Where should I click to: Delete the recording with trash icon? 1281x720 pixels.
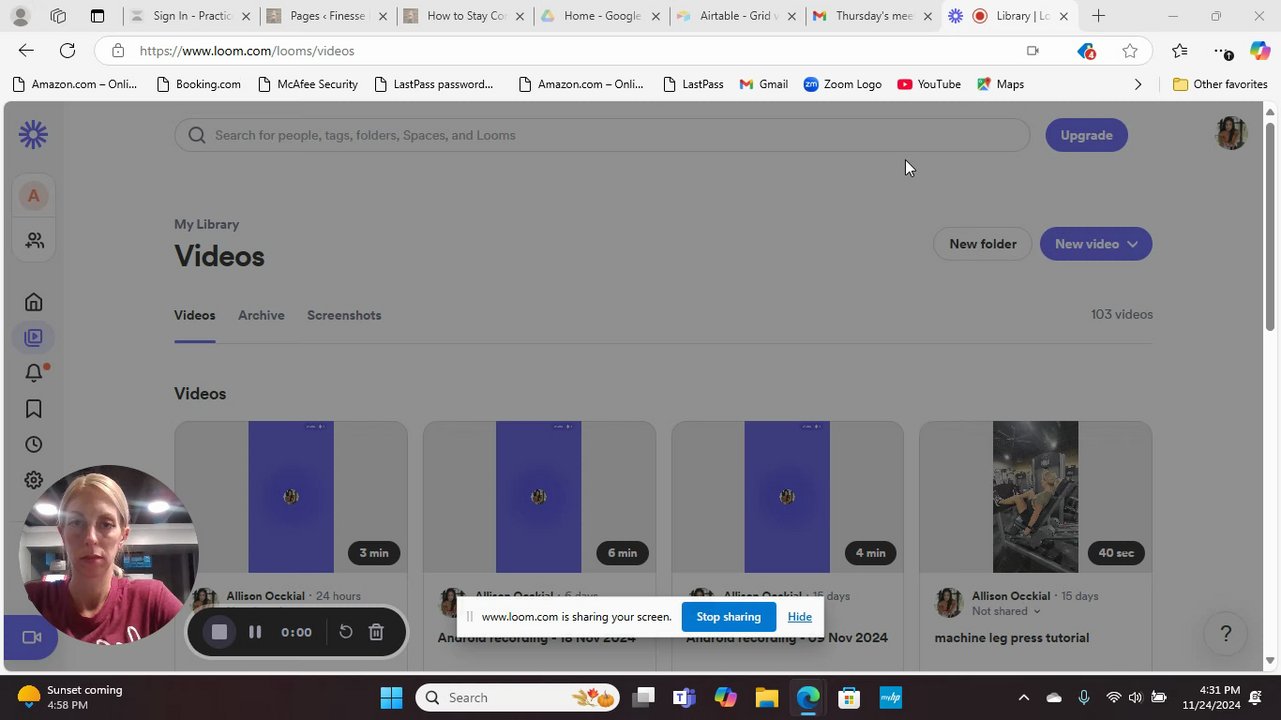376,632
